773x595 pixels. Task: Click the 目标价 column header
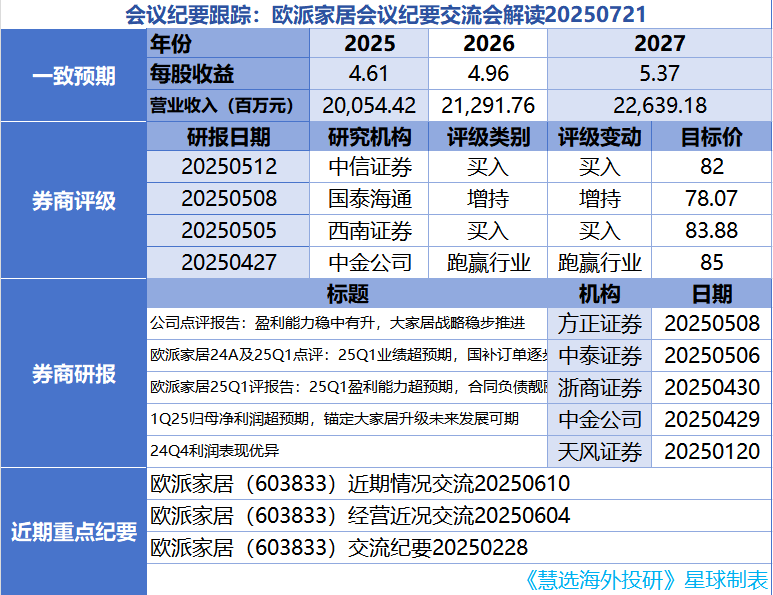pos(712,137)
